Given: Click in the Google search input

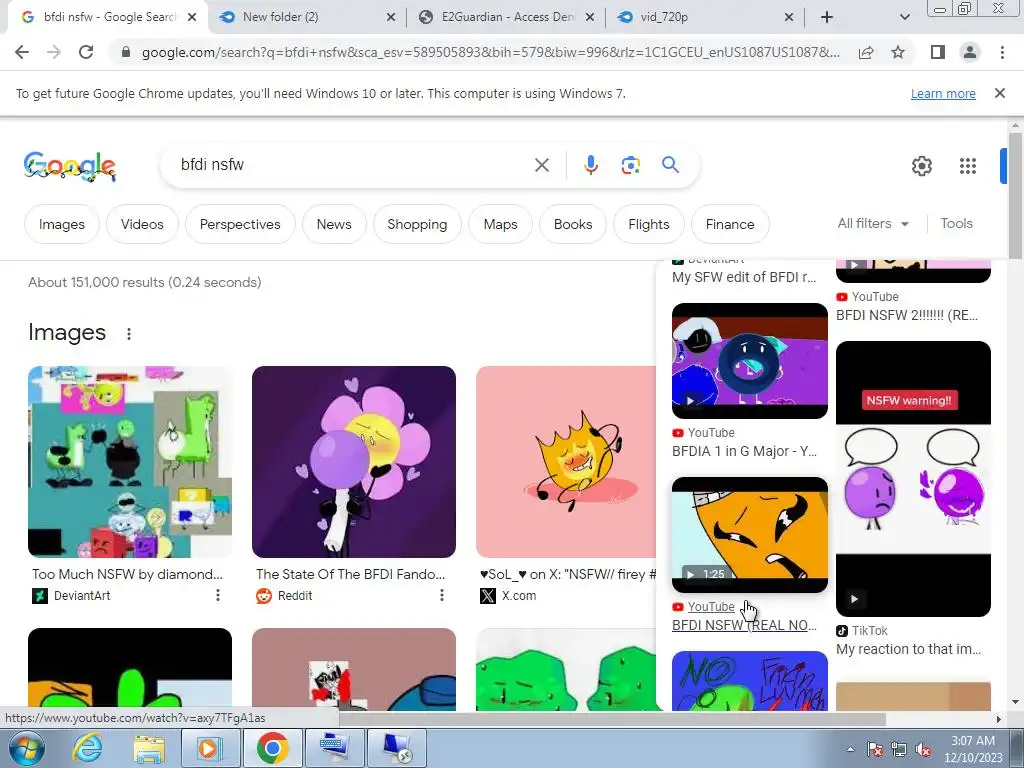Looking at the screenshot, I should [353, 165].
